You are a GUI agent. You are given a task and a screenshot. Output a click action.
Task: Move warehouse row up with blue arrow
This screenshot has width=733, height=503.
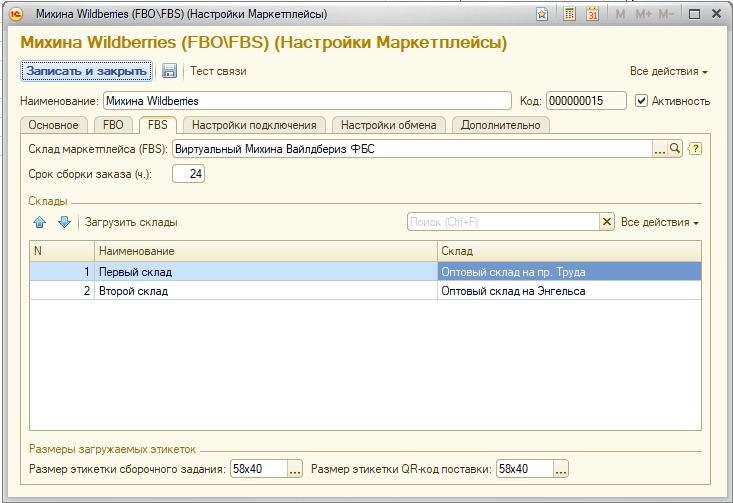(x=40, y=222)
